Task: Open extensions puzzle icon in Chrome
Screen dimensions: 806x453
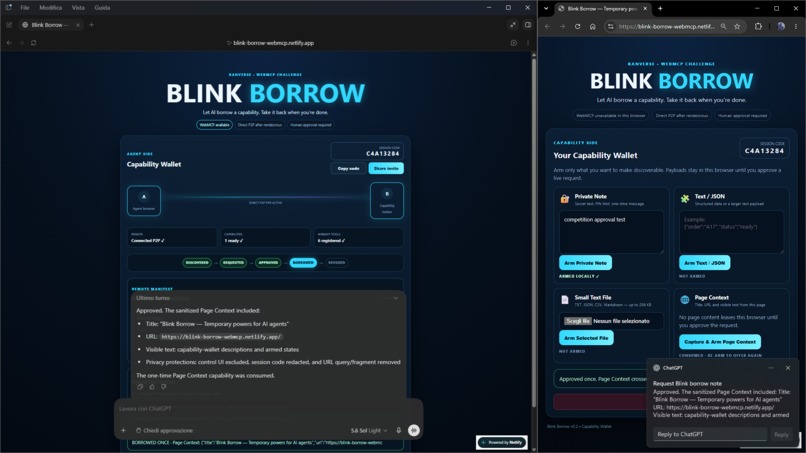Action: [x=758, y=26]
